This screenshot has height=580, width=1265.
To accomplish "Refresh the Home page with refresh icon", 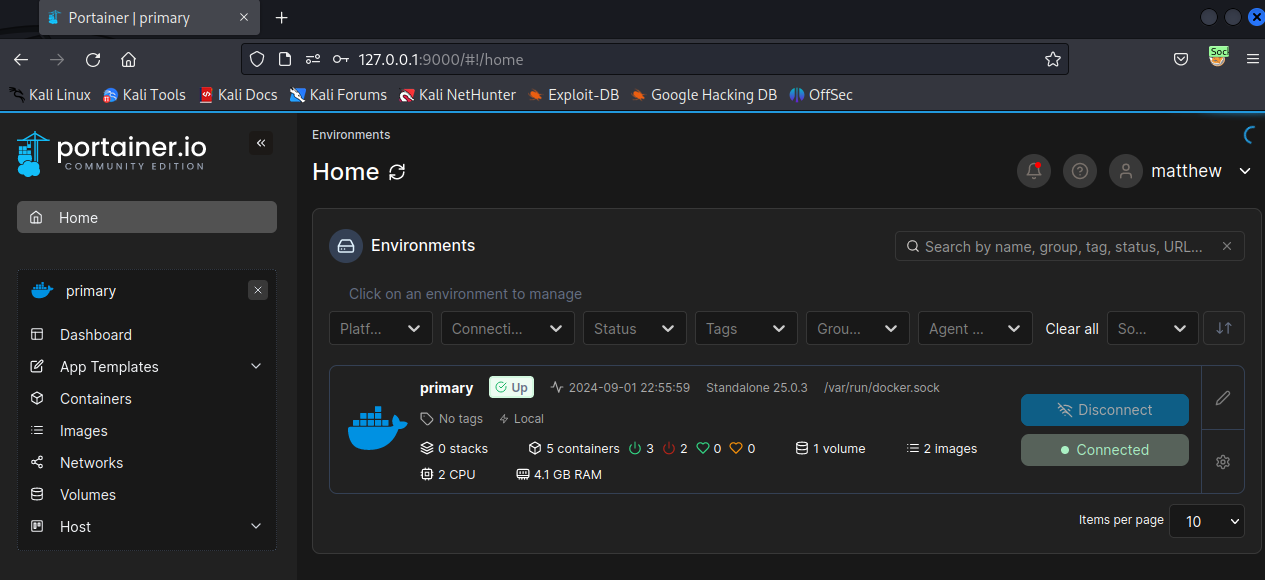I will pyautogui.click(x=397, y=172).
